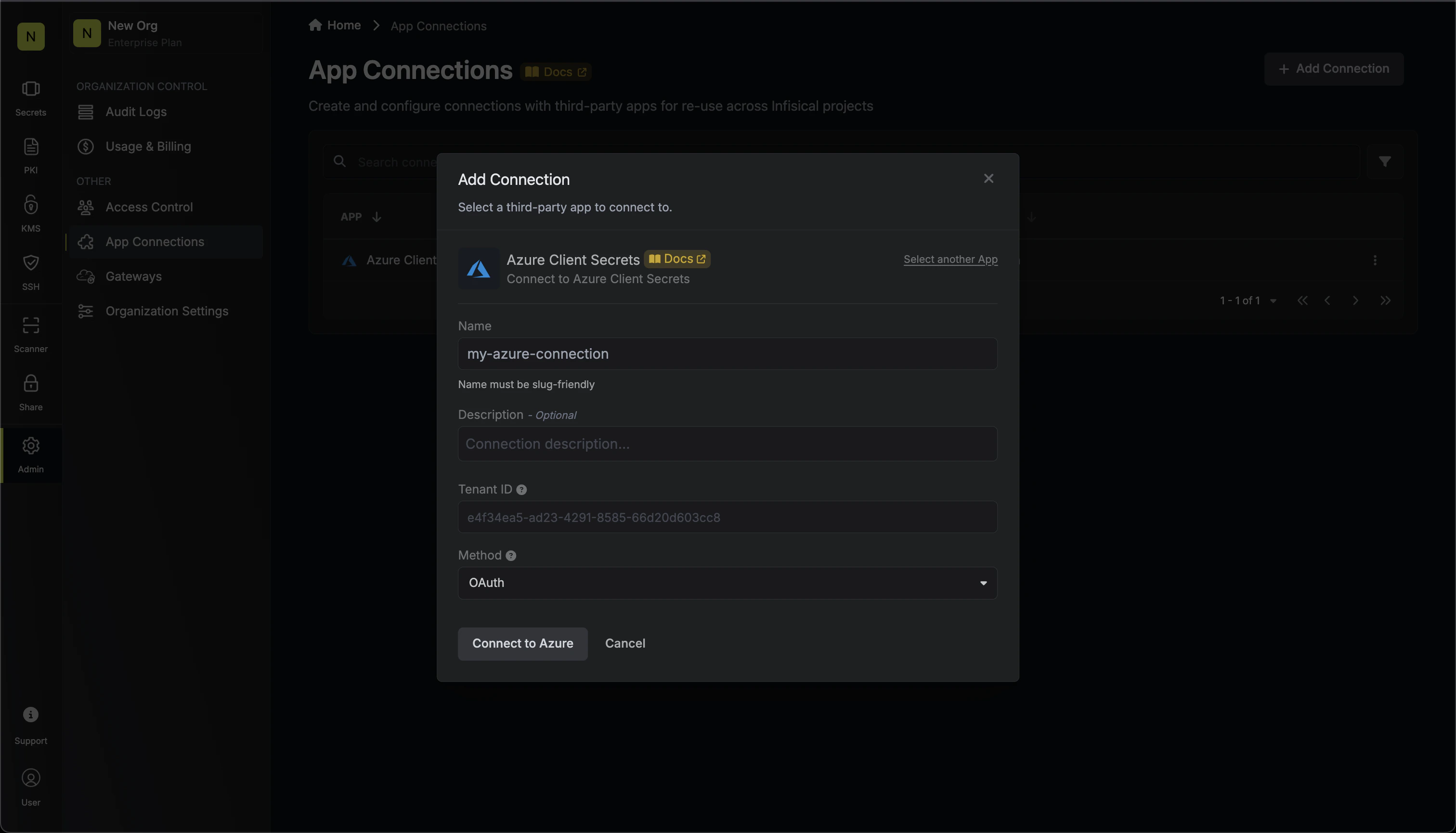
Task: Open the PKI section
Action: pyautogui.click(x=31, y=156)
